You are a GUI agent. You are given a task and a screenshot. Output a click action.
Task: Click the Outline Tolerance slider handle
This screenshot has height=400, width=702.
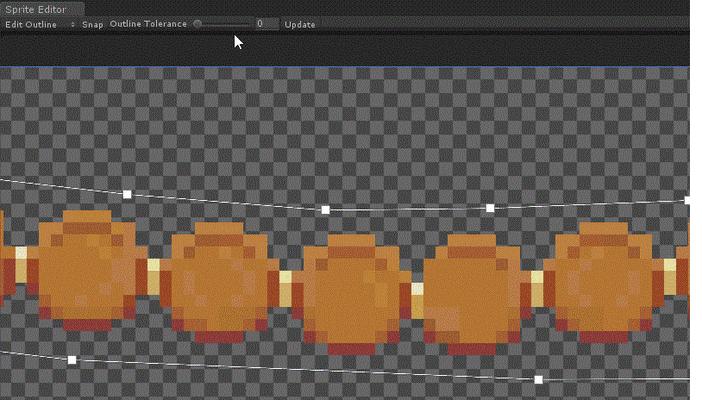tap(197, 24)
